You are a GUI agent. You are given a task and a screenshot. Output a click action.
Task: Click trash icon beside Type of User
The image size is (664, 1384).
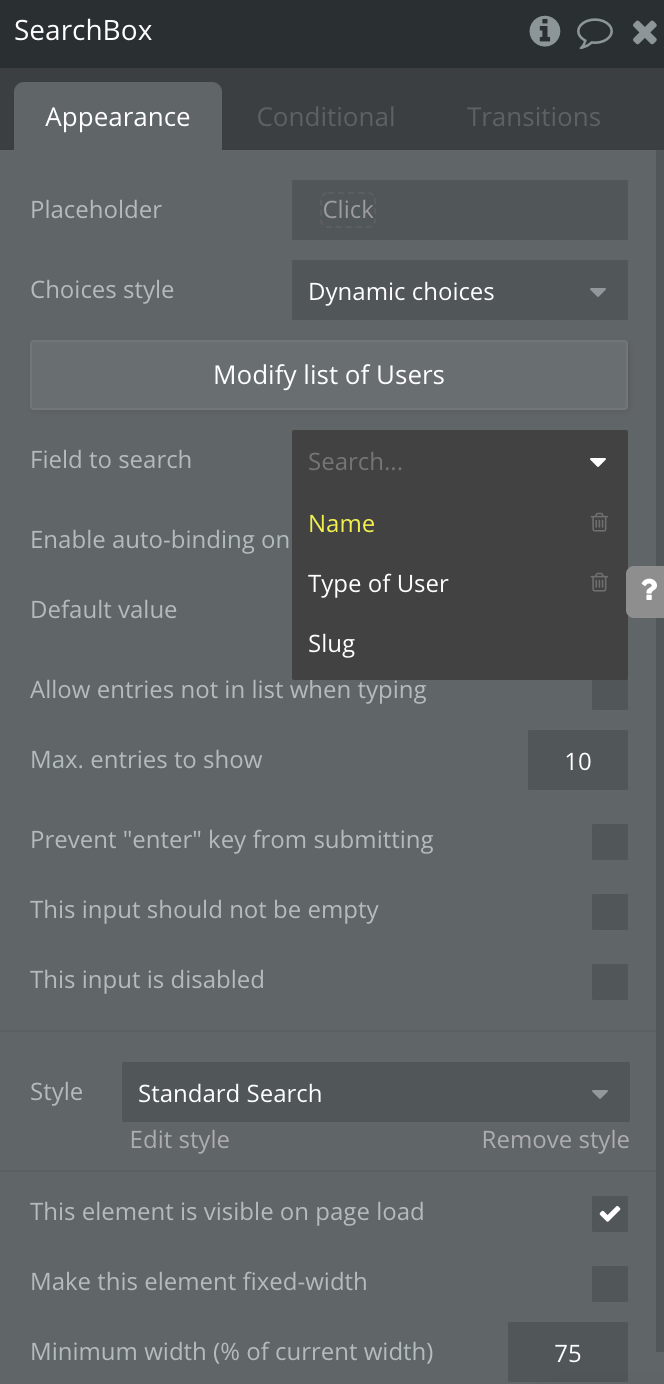pyautogui.click(x=599, y=582)
